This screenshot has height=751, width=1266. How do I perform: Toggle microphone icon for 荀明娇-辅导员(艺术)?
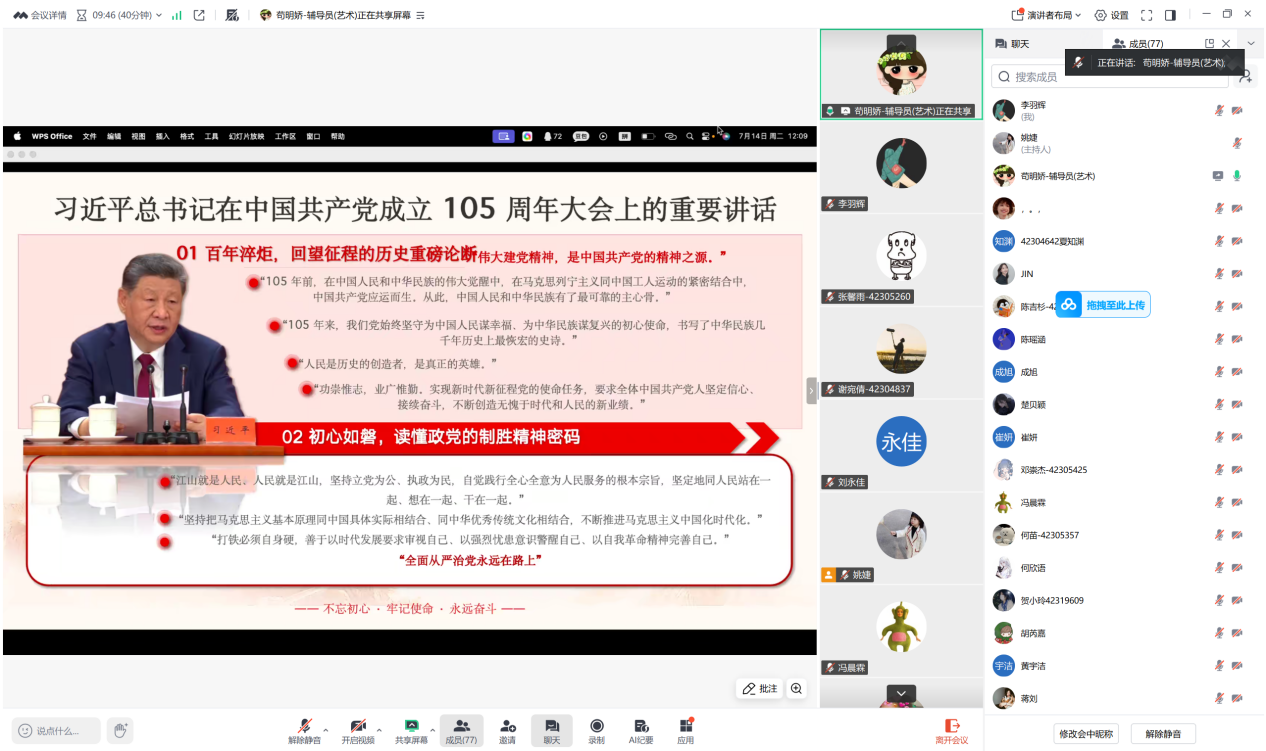[x=1237, y=176]
